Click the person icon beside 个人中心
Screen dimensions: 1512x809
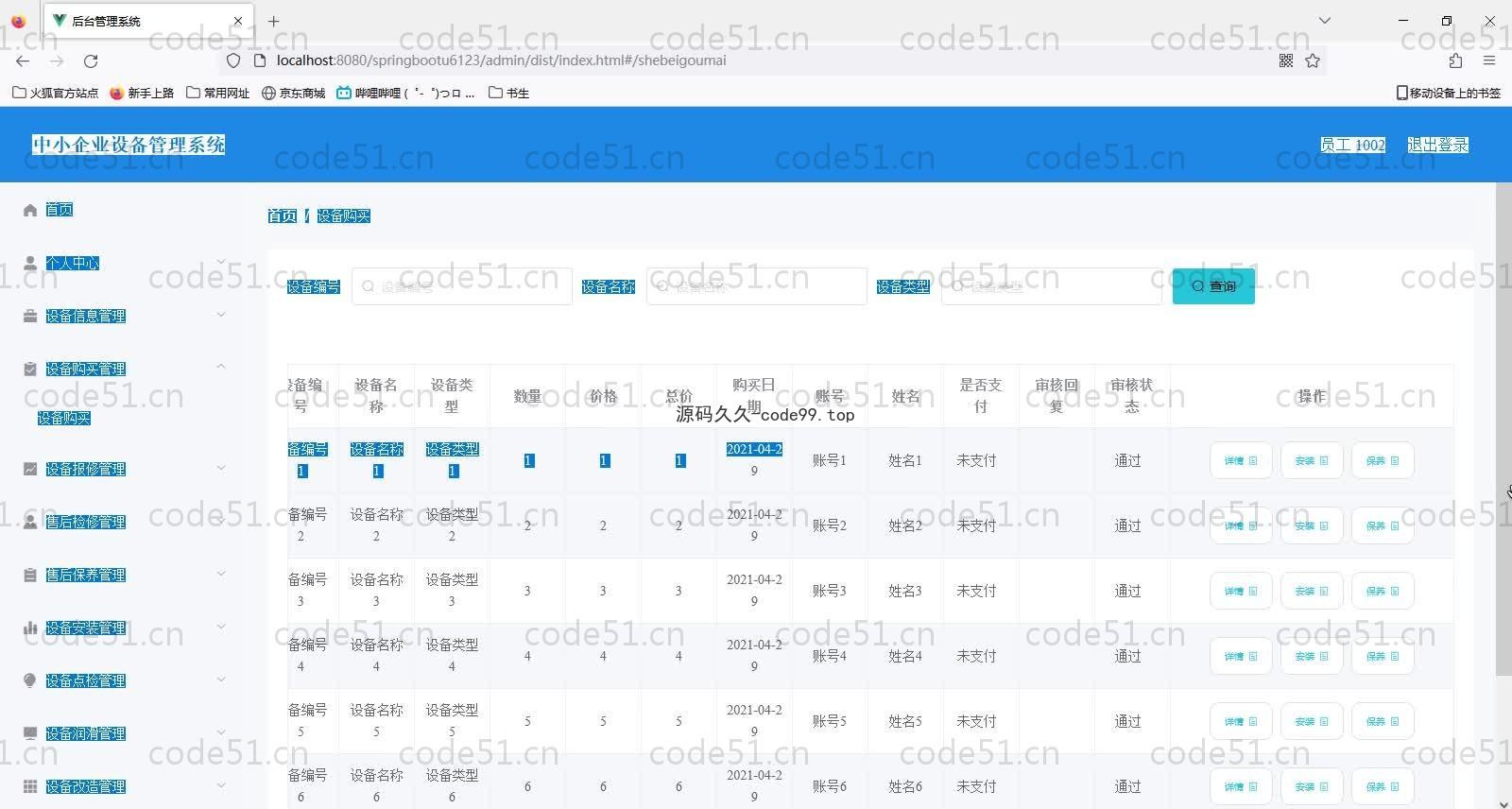coord(30,263)
